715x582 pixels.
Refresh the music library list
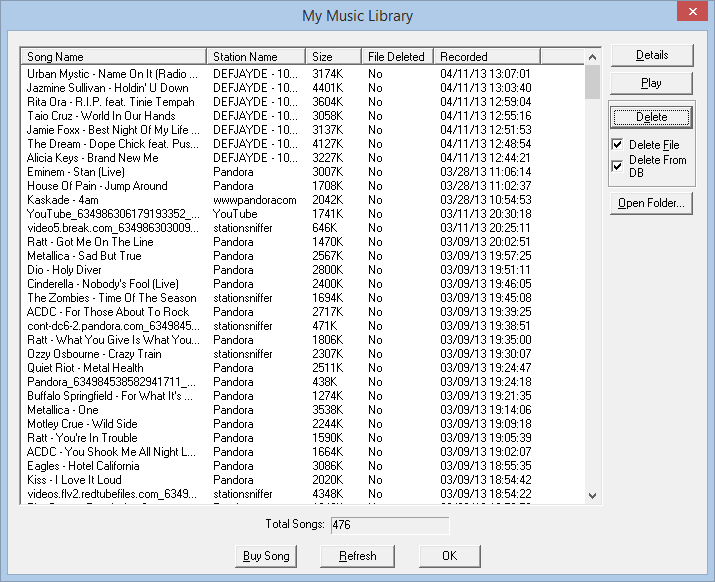tap(358, 556)
